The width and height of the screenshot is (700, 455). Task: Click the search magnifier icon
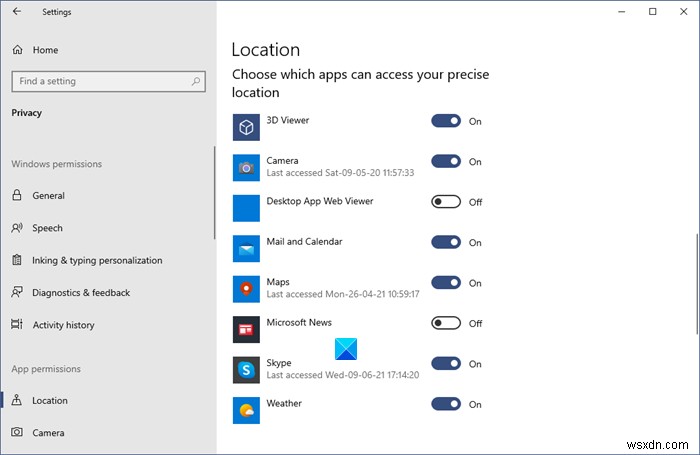tap(196, 81)
